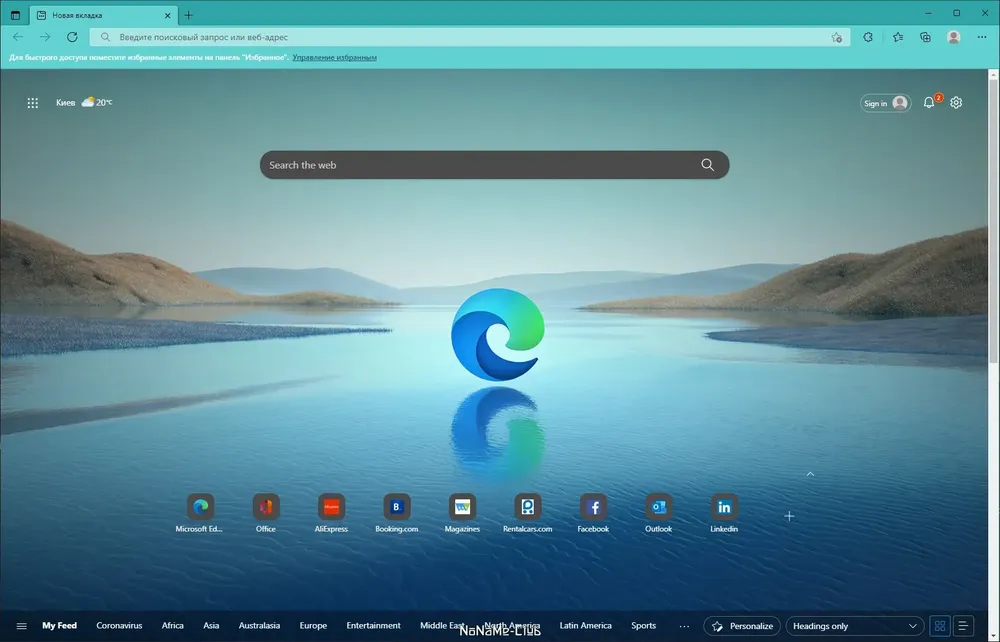Viewport: 1000px width, 642px height.
Task: Open the Favorites star list icon
Action: coord(898,37)
